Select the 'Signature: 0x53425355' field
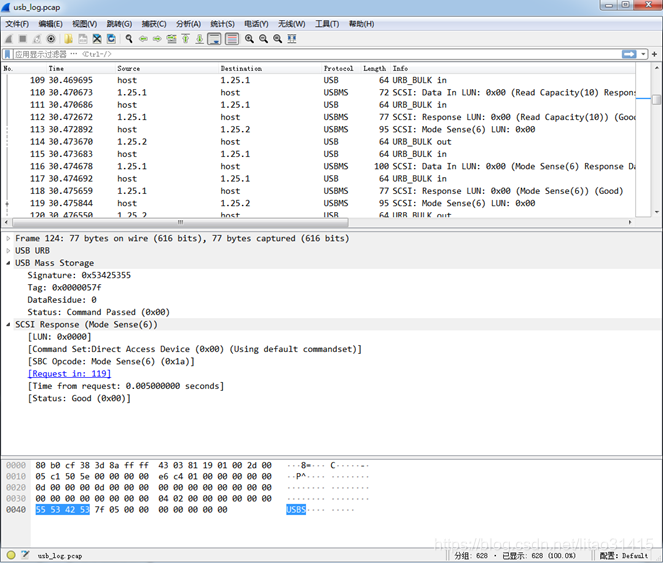 [x=79, y=275]
